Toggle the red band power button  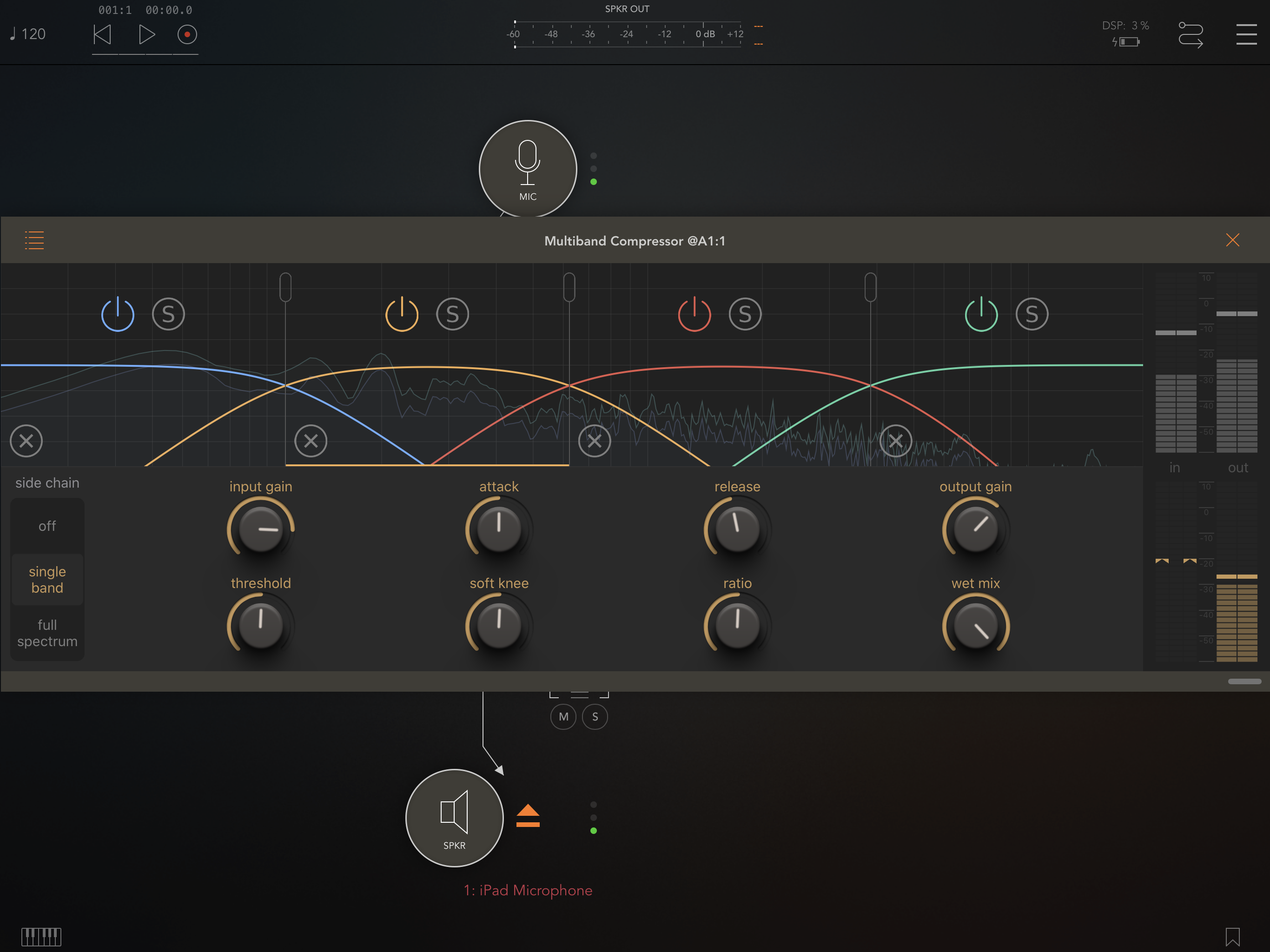tap(694, 314)
